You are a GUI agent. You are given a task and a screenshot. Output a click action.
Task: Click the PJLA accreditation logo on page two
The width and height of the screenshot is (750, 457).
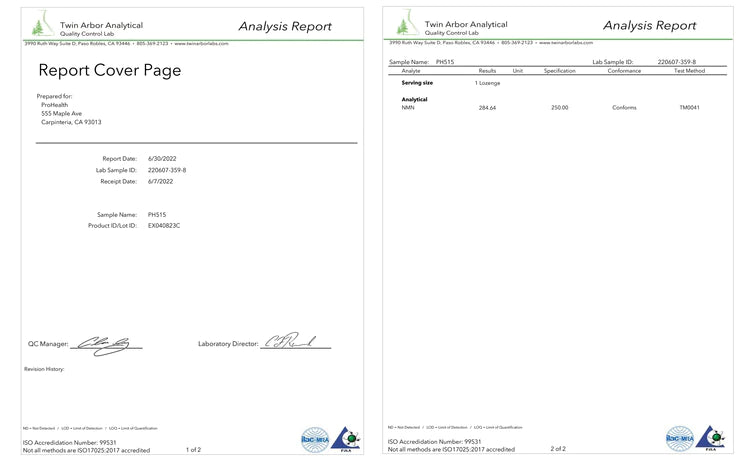(710, 438)
